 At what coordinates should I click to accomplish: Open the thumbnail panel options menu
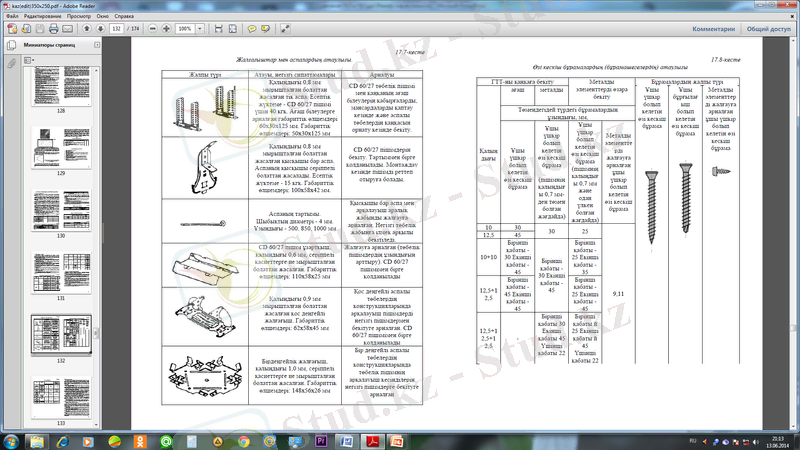click(x=27, y=61)
